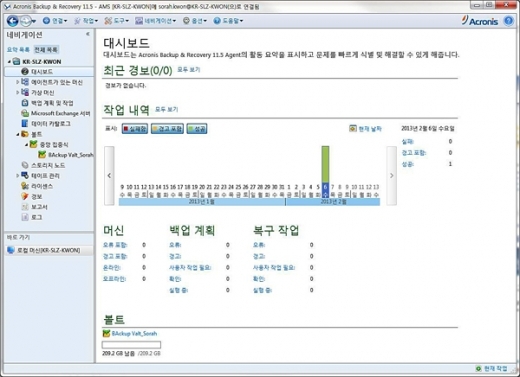Switch to the 요약 목록 view
Screen dimensions: 520x377
[18, 50]
